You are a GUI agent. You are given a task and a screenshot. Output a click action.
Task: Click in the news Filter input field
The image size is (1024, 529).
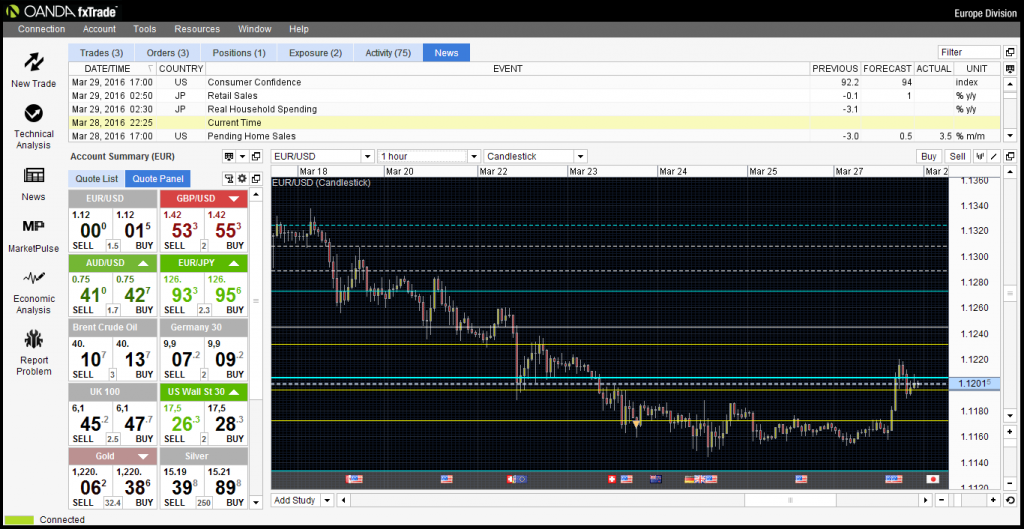[x=969, y=52]
